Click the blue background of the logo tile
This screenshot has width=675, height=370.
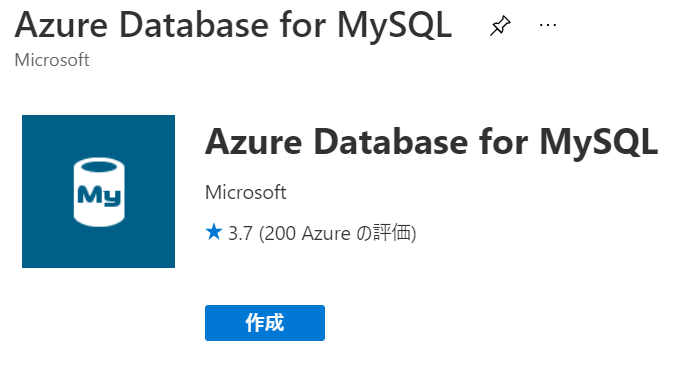point(43,138)
